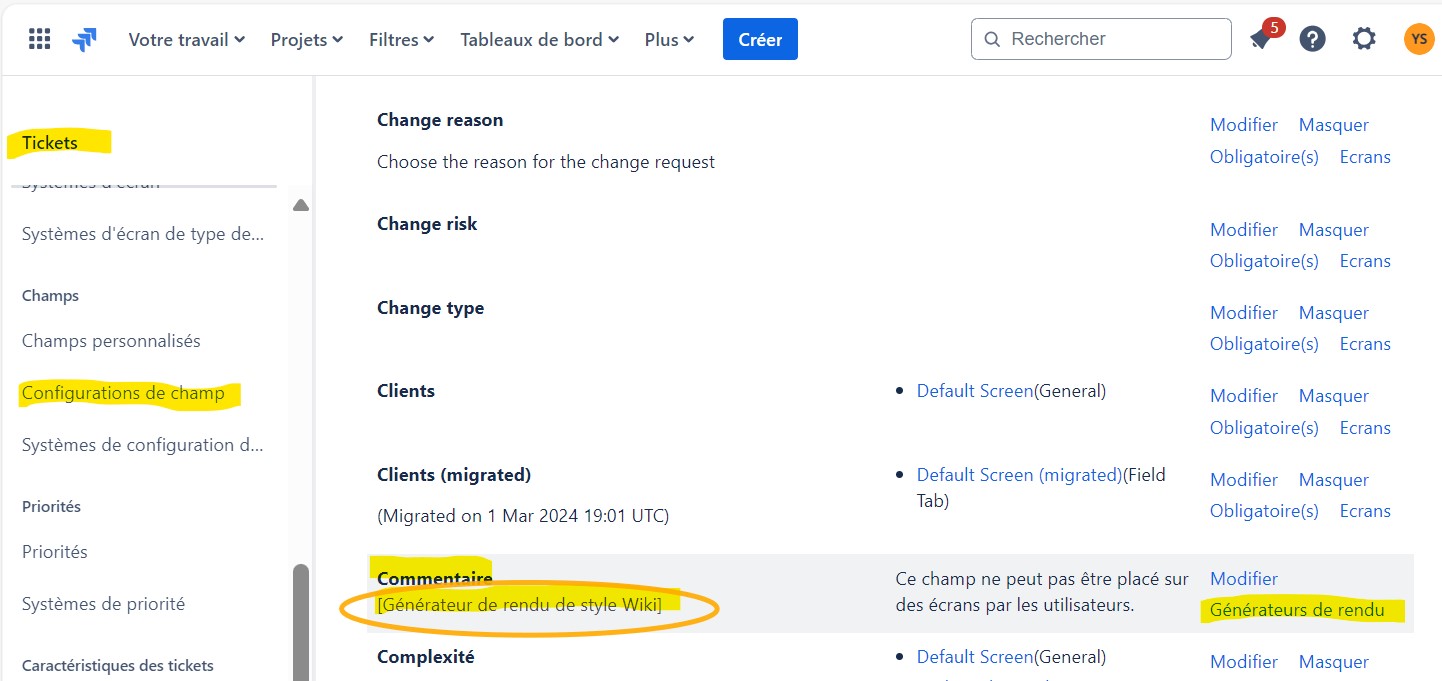Click Modifier for the Change reason field

pyautogui.click(x=1243, y=124)
